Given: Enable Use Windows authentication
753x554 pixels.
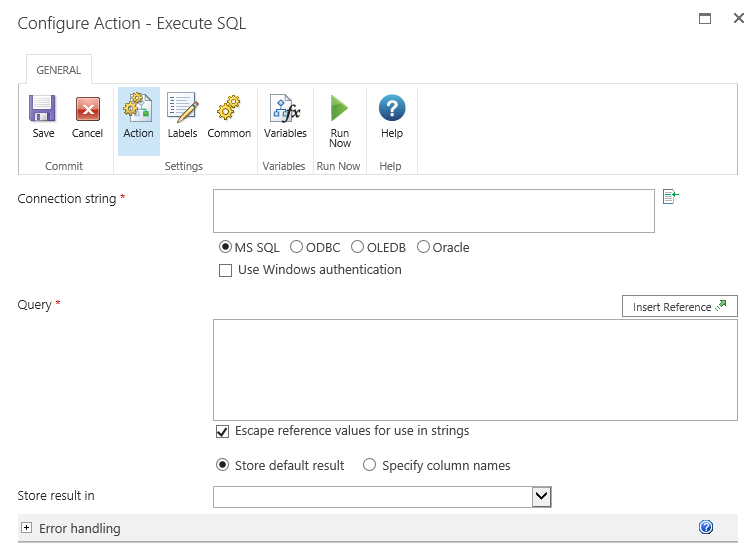Looking at the screenshot, I should (225, 270).
